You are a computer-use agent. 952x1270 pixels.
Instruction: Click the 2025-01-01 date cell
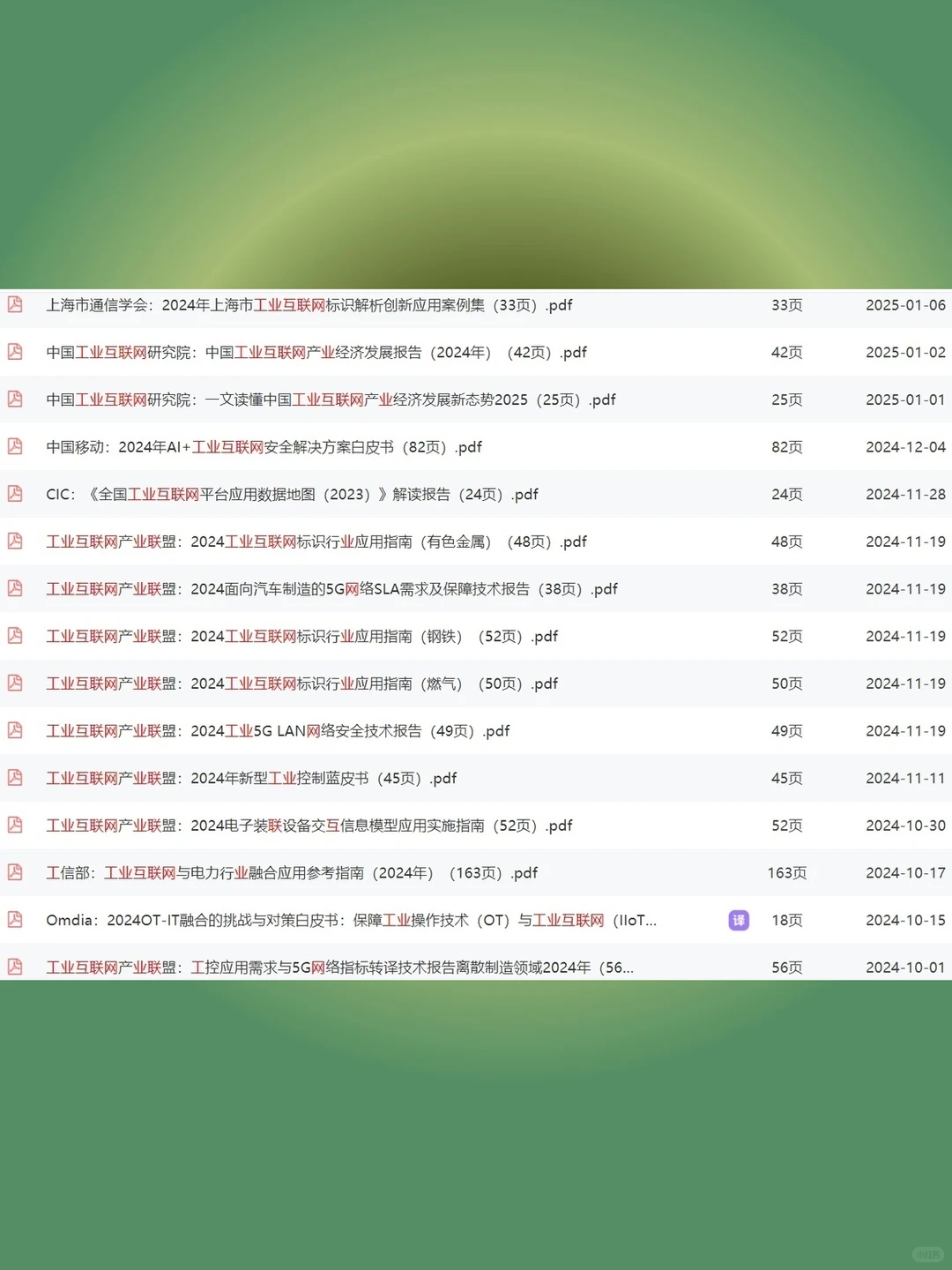pos(905,400)
